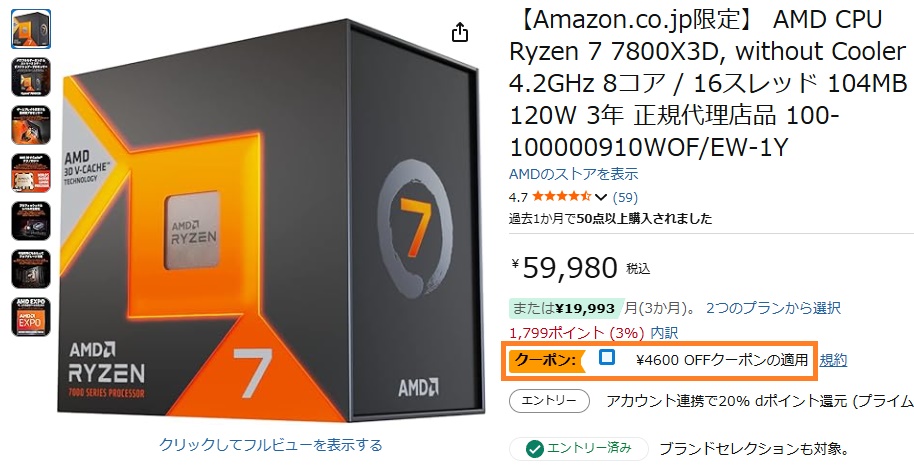This screenshot has width=914, height=466.
Task: Select the sixth product thumbnail
Action: [x=31, y=269]
